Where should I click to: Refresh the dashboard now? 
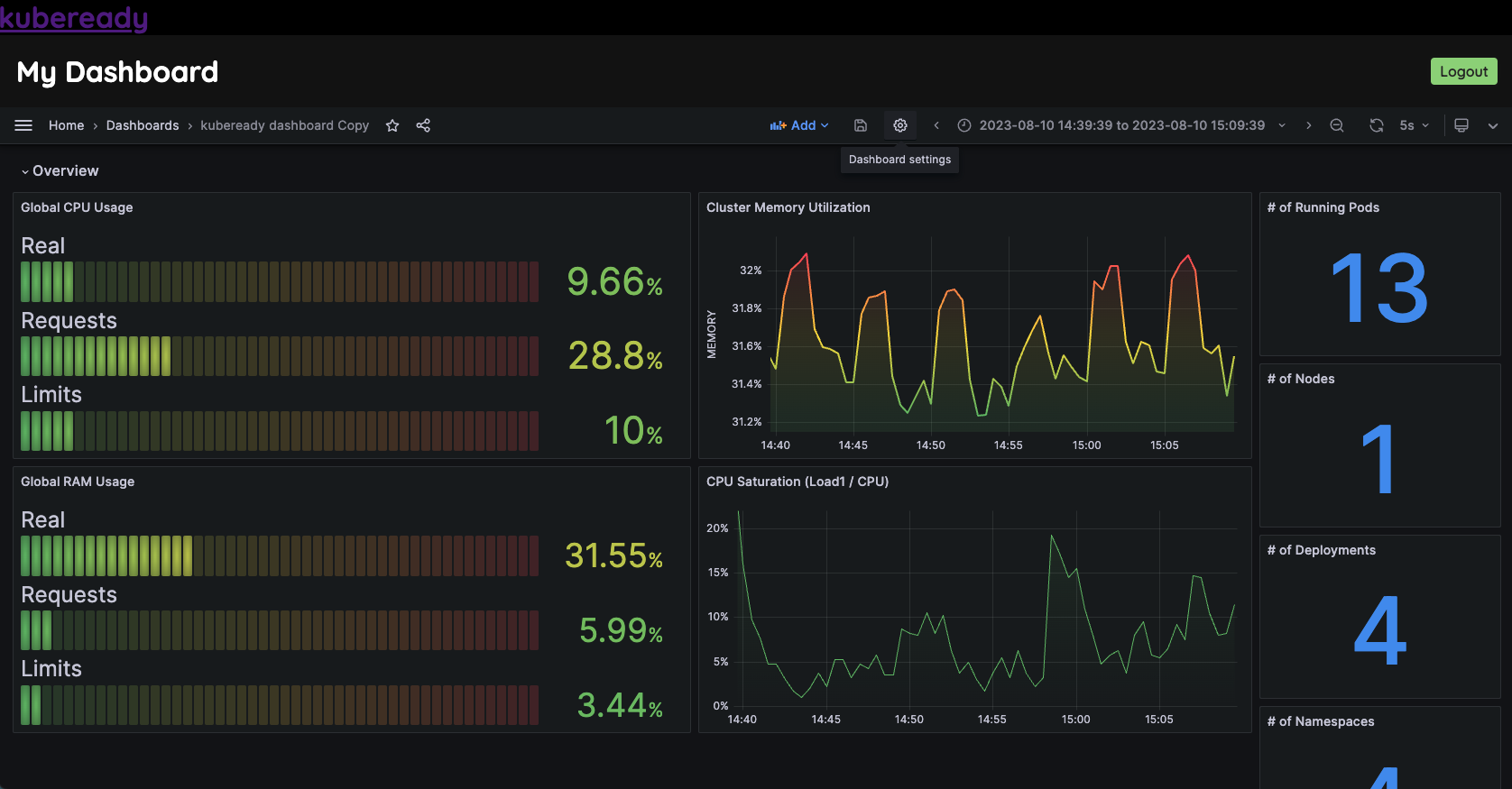coord(1377,125)
